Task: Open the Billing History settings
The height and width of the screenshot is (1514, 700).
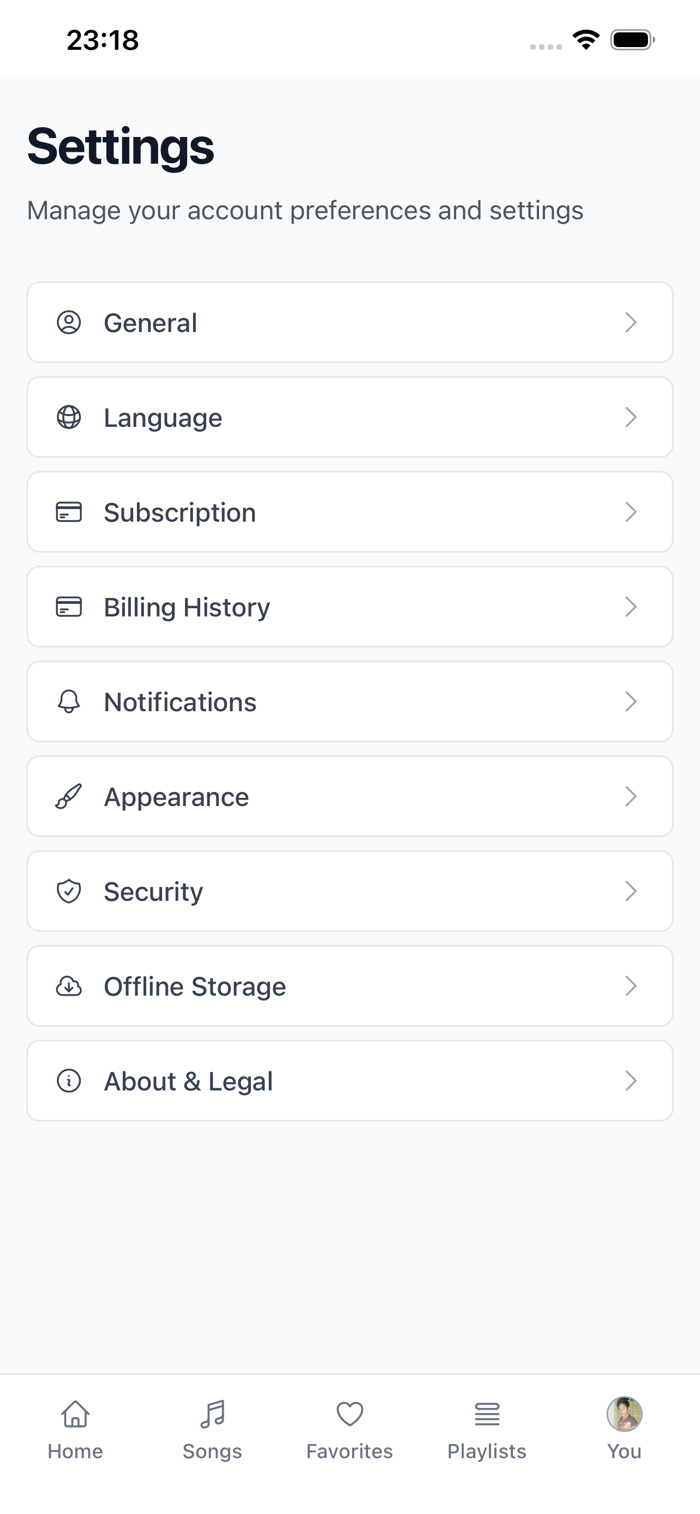Action: tap(349, 607)
